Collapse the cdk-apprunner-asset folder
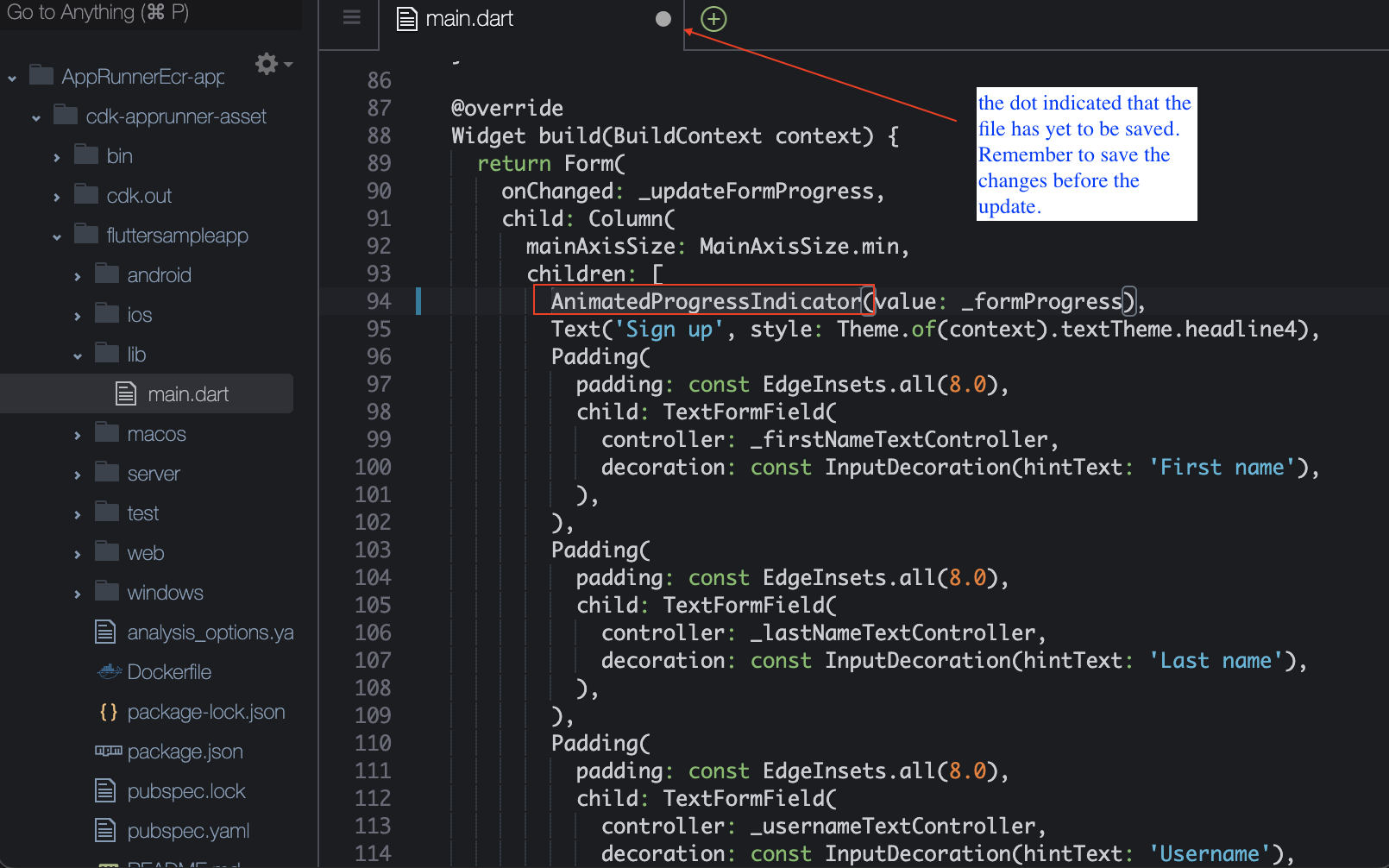 click(x=36, y=118)
